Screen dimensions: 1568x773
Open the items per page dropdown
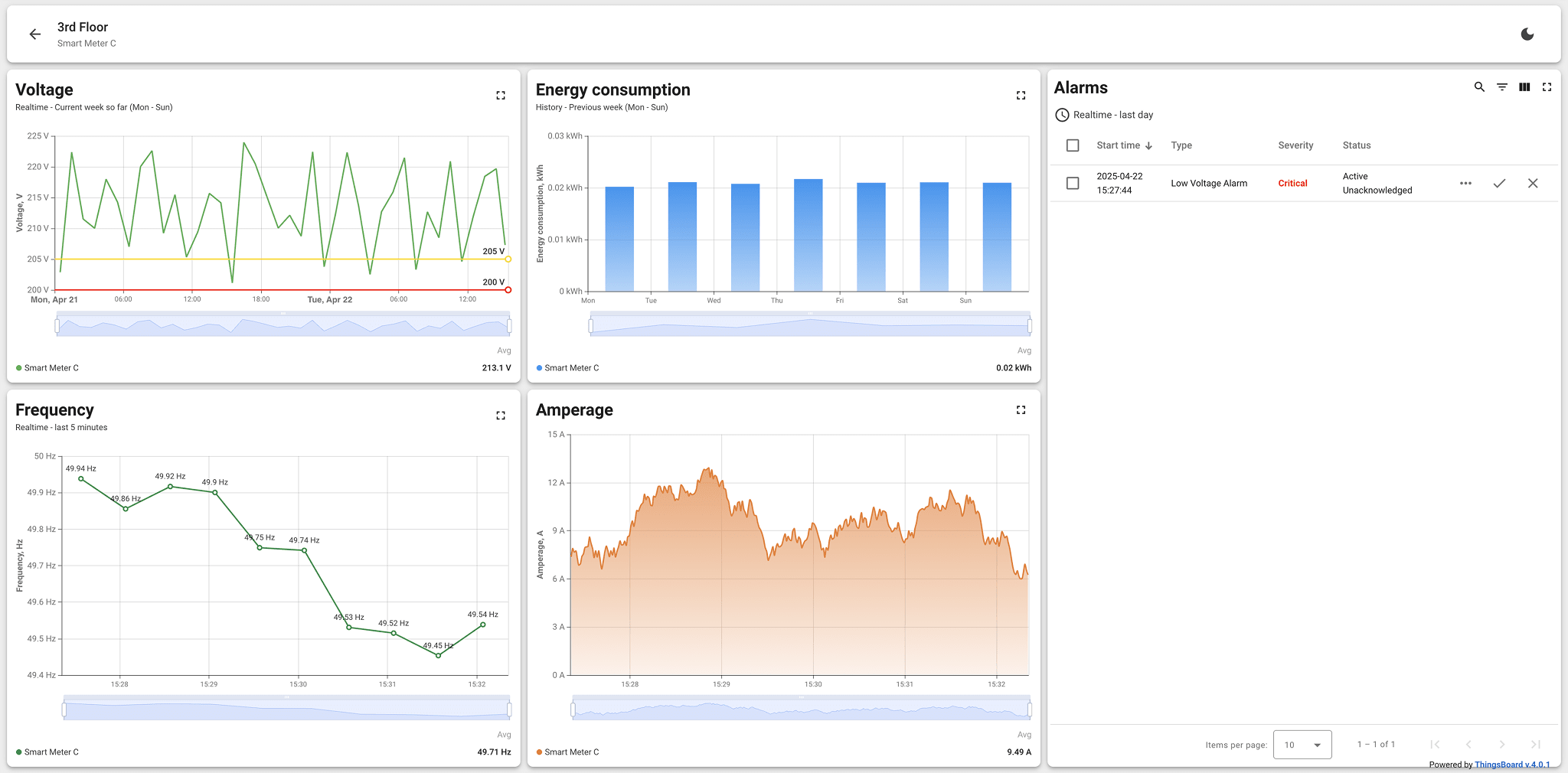(1302, 745)
